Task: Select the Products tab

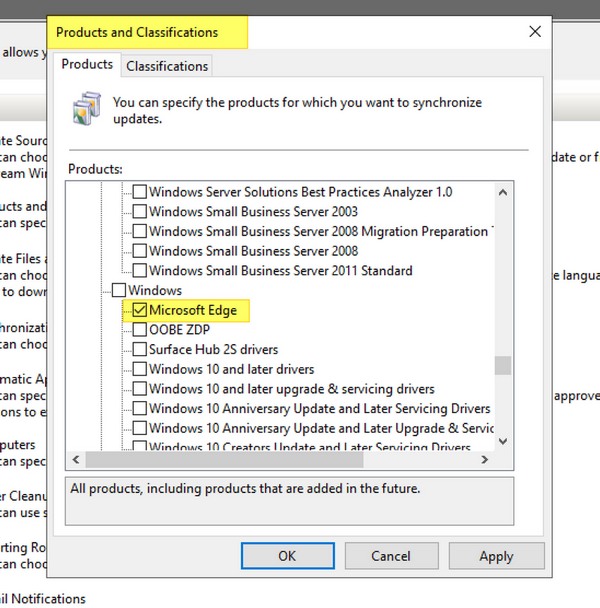Action: [x=87, y=64]
